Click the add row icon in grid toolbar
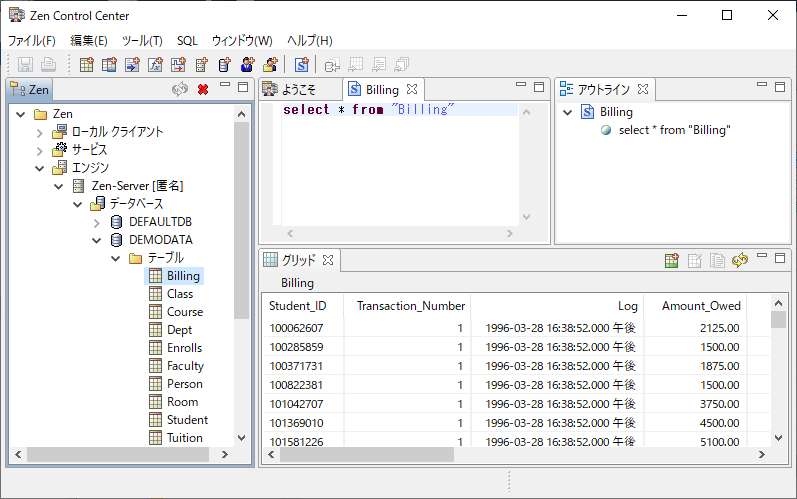The width and height of the screenshot is (797, 499). point(673,260)
